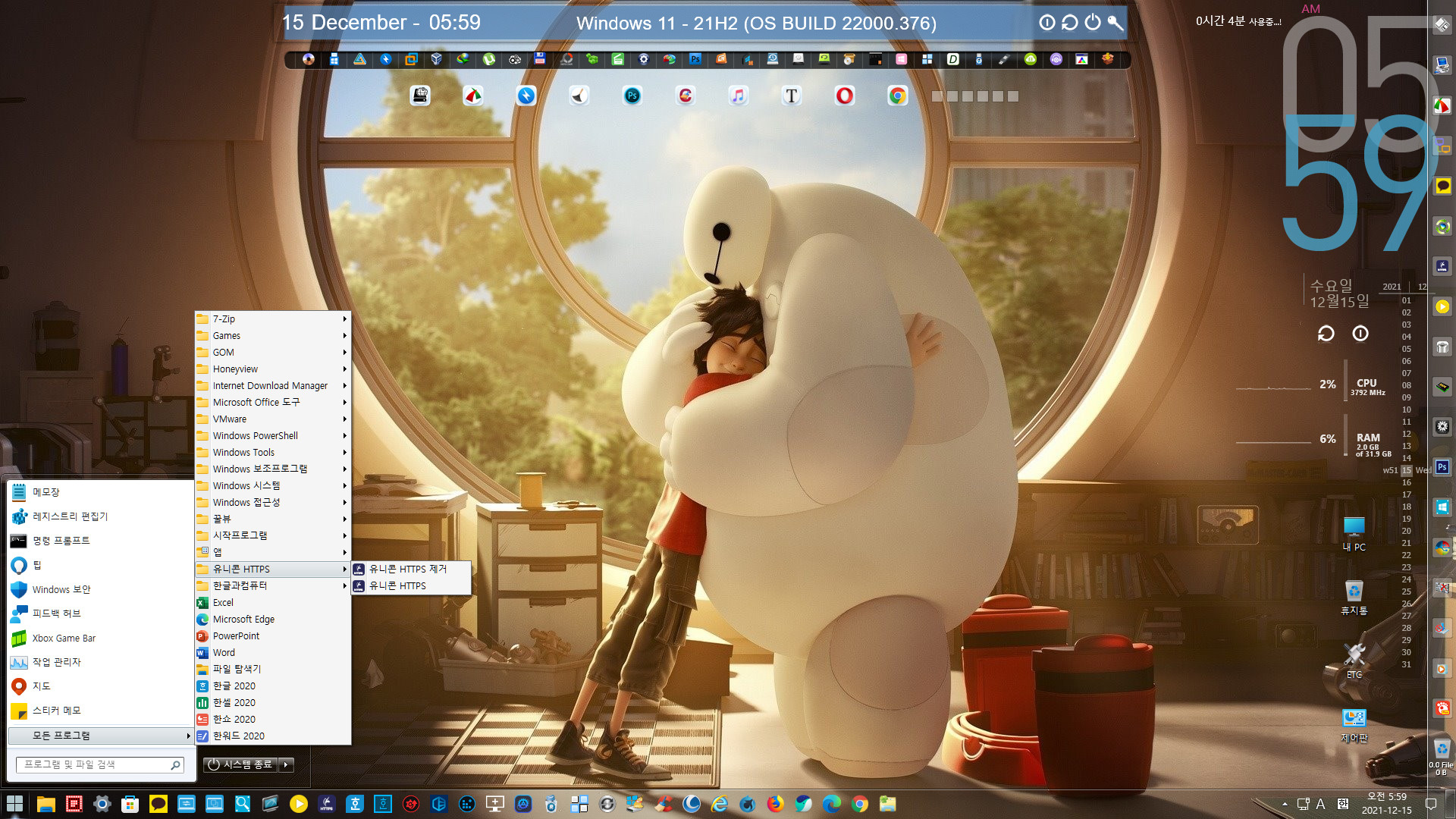Open Word from the programs list
Viewport: 1456px width, 819px height.
coord(272,653)
